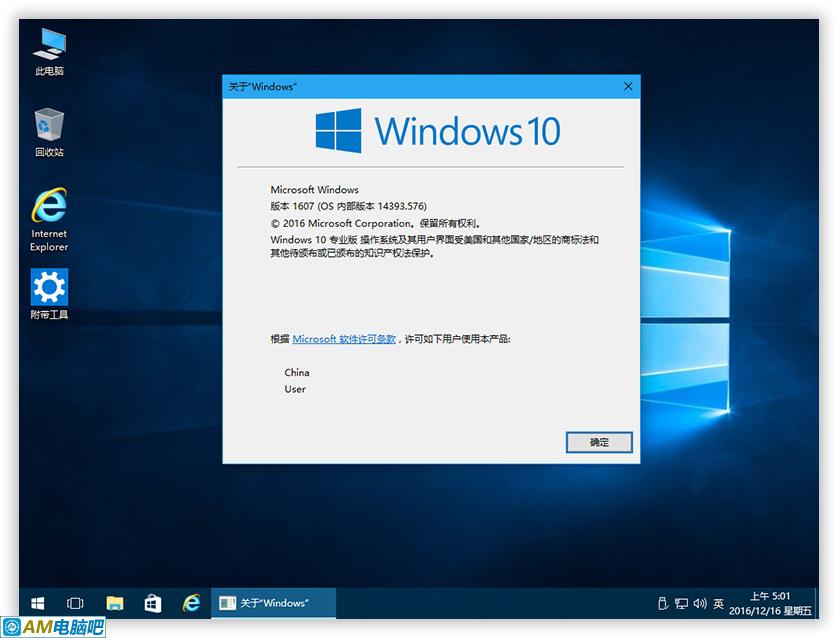Click the USB safely remove tray icon
The width and height of the screenshot is (838, 638).
[663, 603]
